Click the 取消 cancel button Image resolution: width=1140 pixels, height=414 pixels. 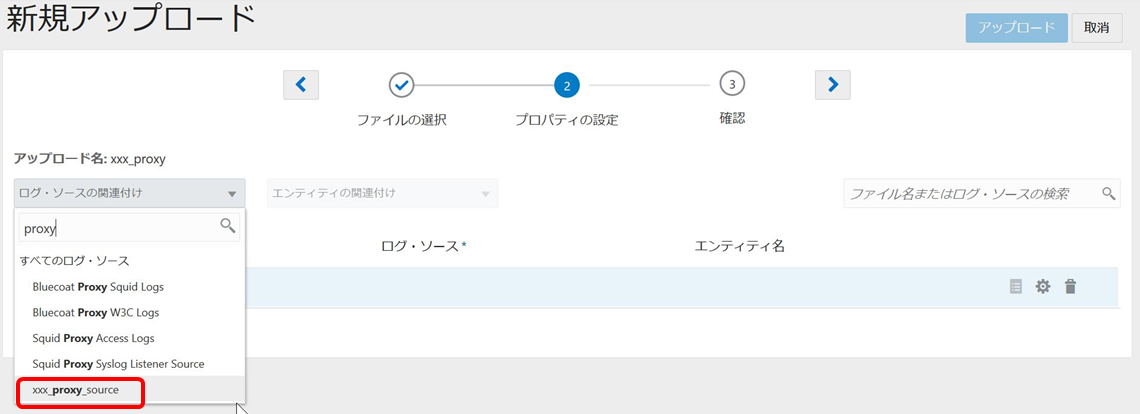[1096, 28]
